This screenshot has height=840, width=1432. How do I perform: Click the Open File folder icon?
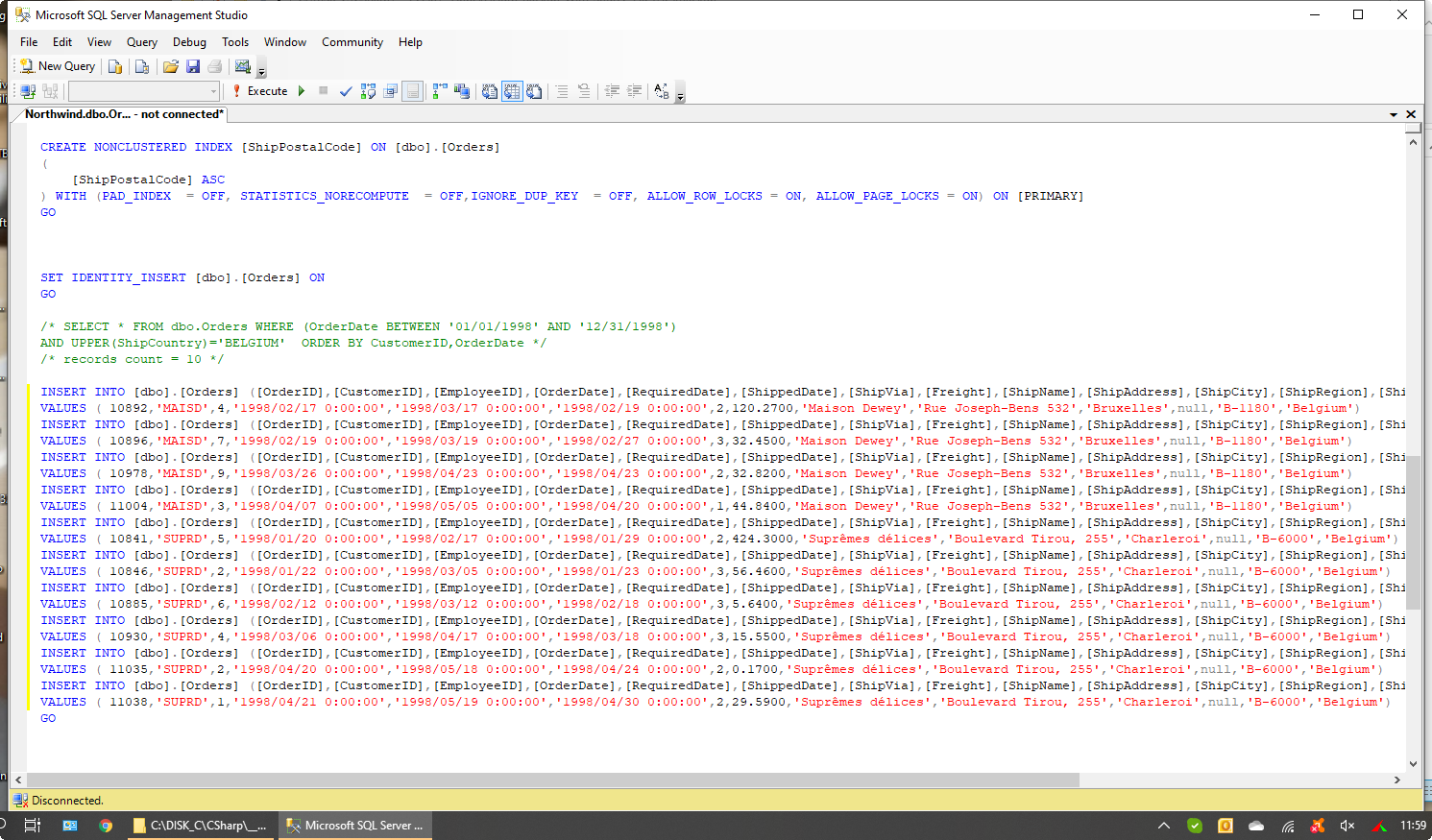tap(171, 66)
